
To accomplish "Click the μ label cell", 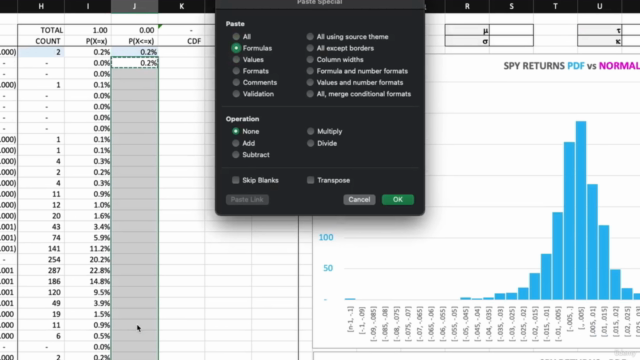I will tap(467, 30).
